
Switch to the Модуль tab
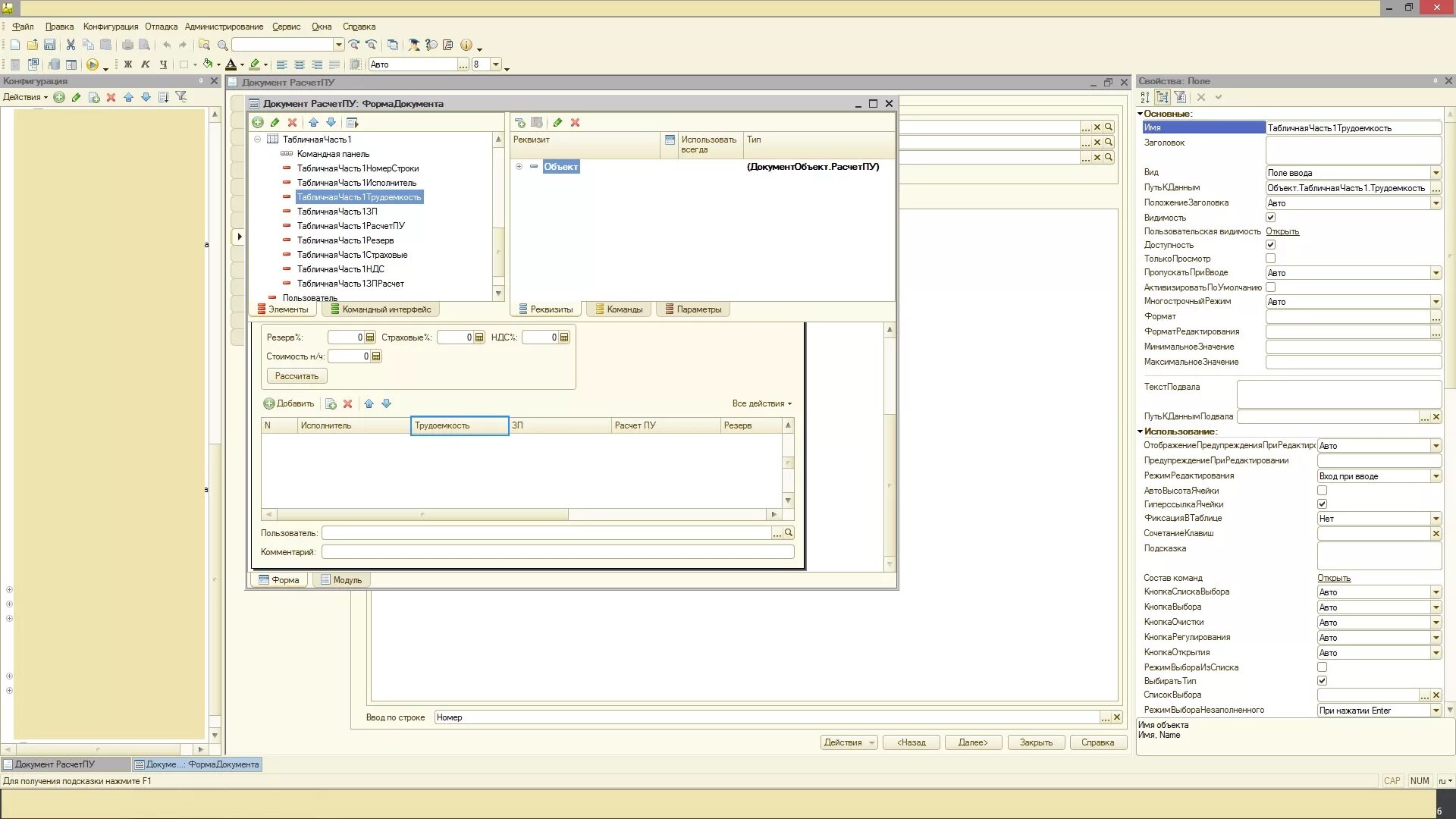[x=340, y=580]
